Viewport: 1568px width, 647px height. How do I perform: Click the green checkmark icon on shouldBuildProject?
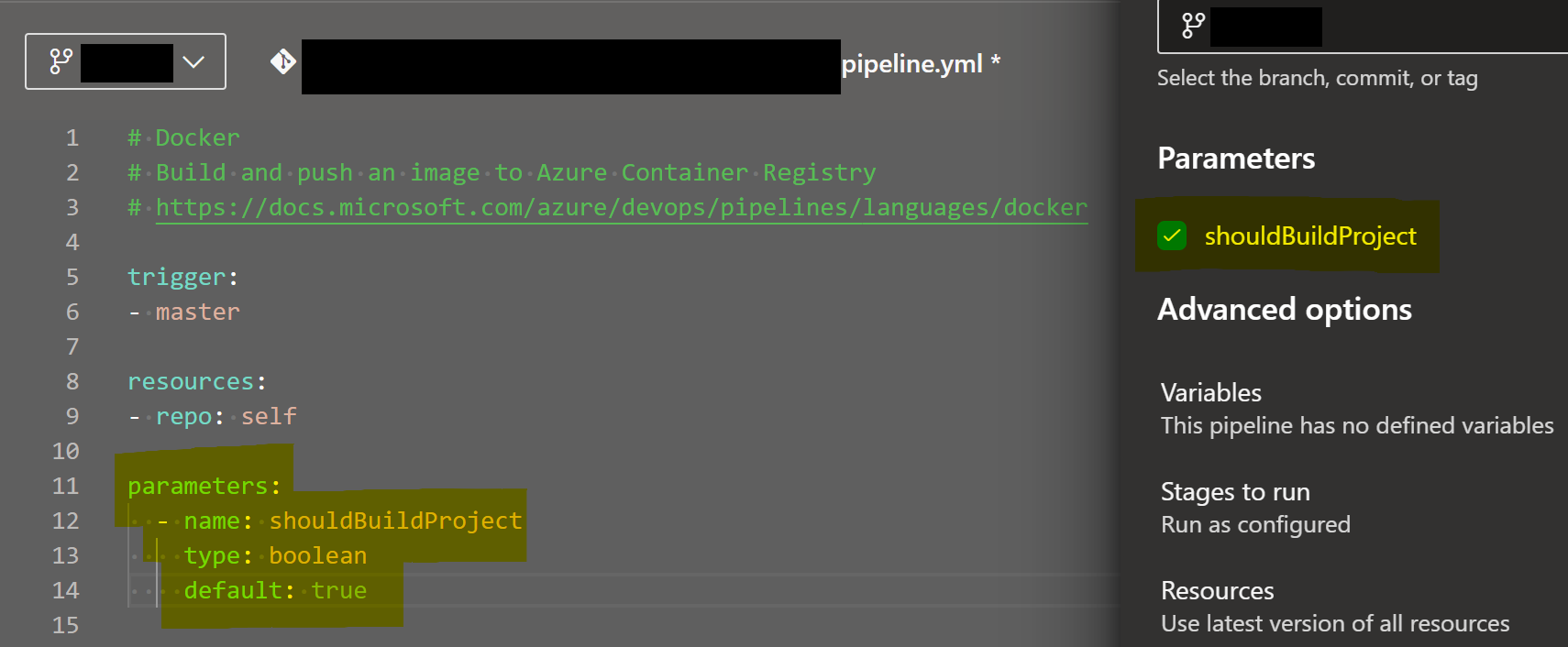(1171, 236)
